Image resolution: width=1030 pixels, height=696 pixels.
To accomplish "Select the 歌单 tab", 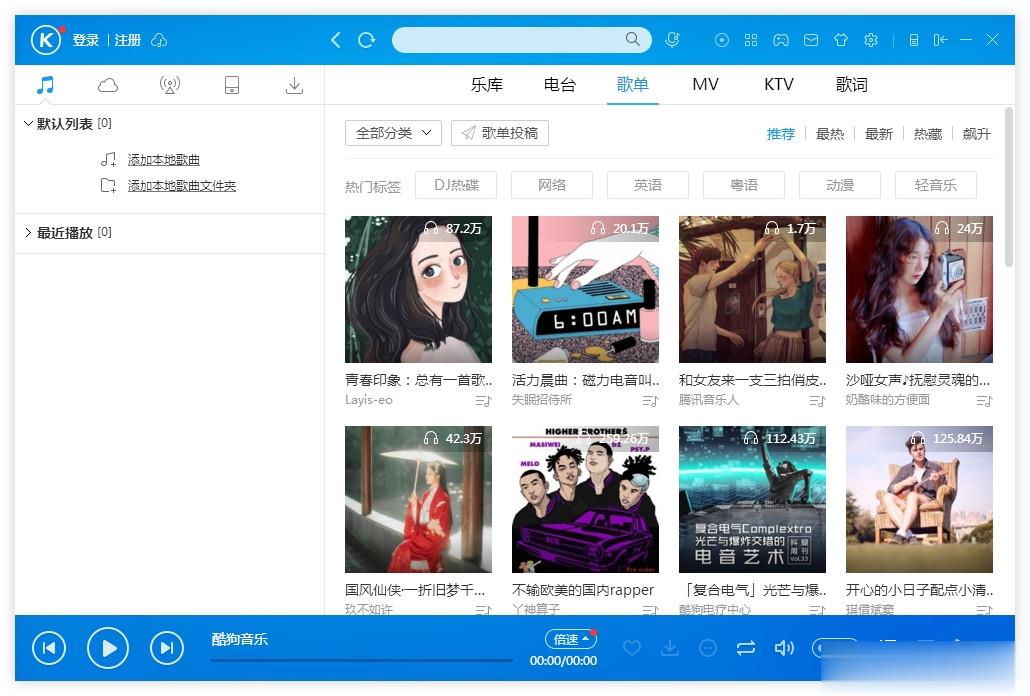I will pos(633,85).
